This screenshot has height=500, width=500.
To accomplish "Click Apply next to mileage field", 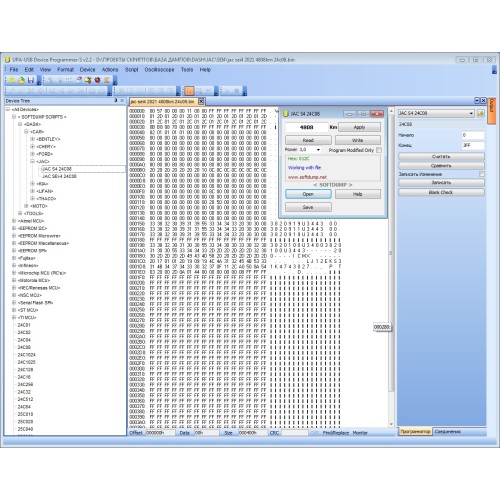I will pyautogui.click(x=359, y=127).
